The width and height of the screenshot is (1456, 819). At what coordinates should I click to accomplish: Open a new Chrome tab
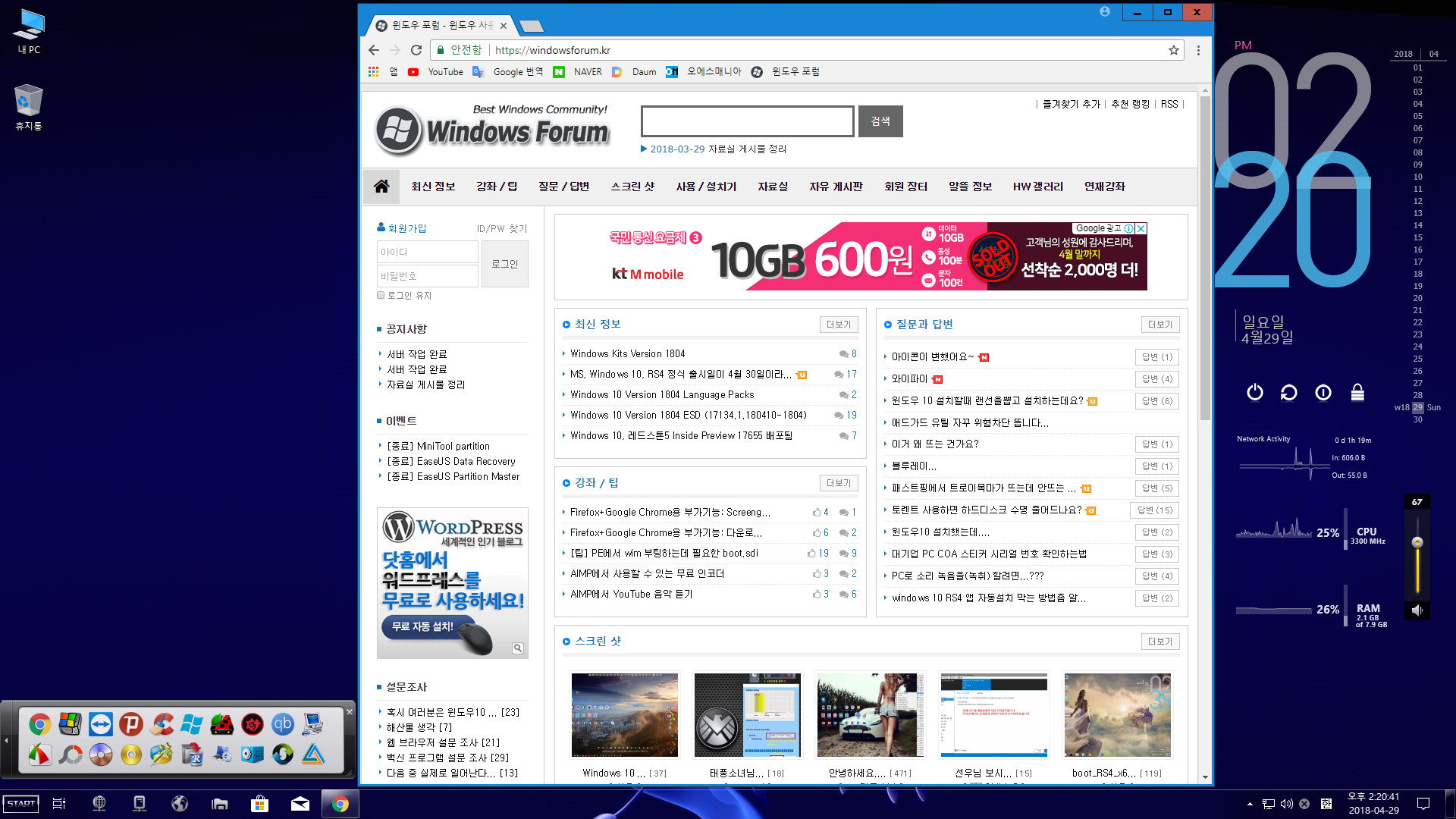532,26
